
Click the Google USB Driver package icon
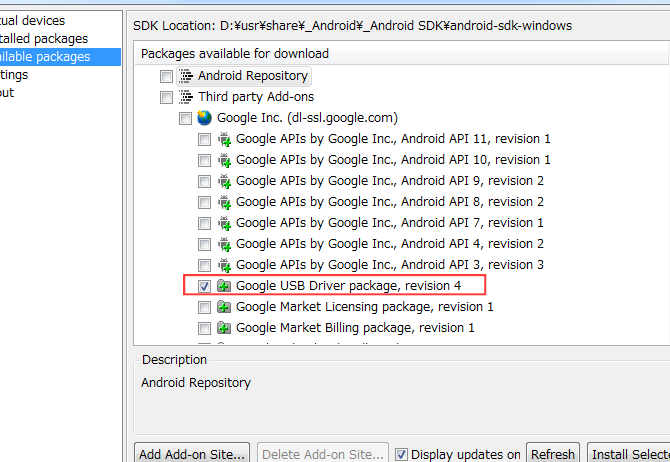tap(224, 286)
